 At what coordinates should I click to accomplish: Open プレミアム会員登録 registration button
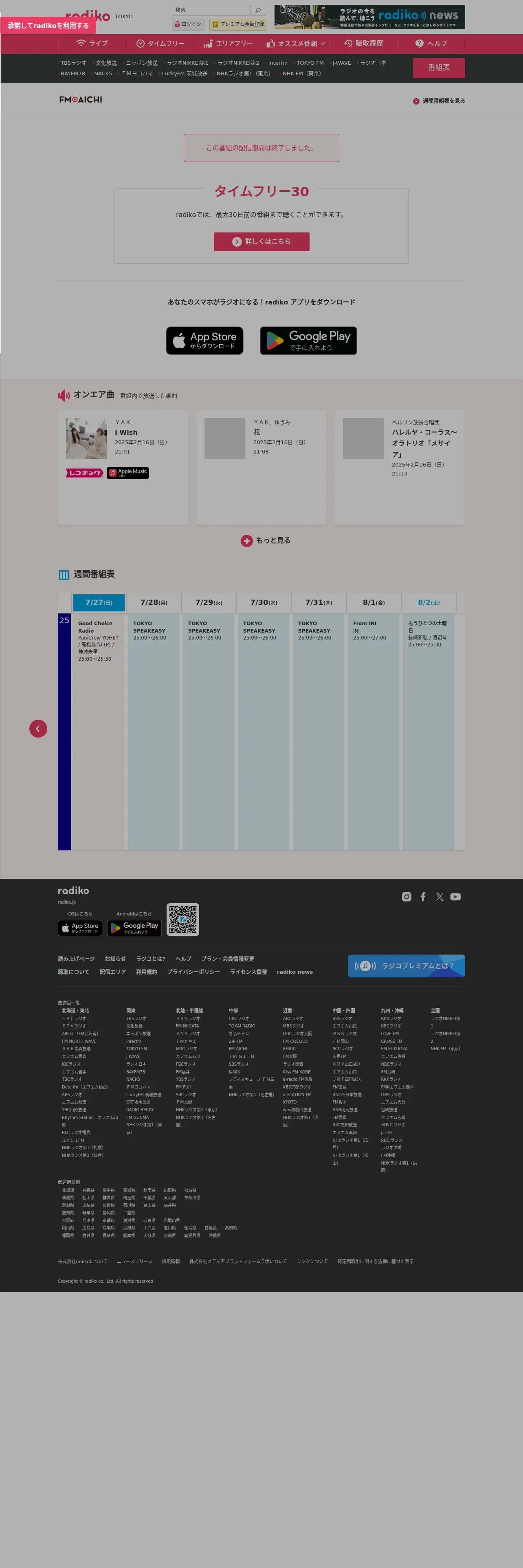pyautogui.click(x=239, y=24)
